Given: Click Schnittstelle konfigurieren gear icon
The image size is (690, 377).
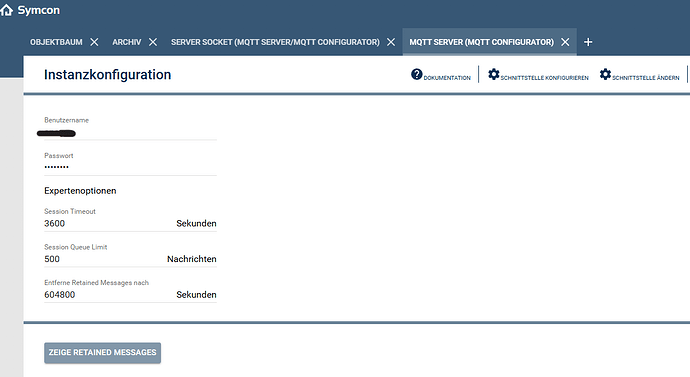Looking at the screenshot, I should (x=494, y=74).
